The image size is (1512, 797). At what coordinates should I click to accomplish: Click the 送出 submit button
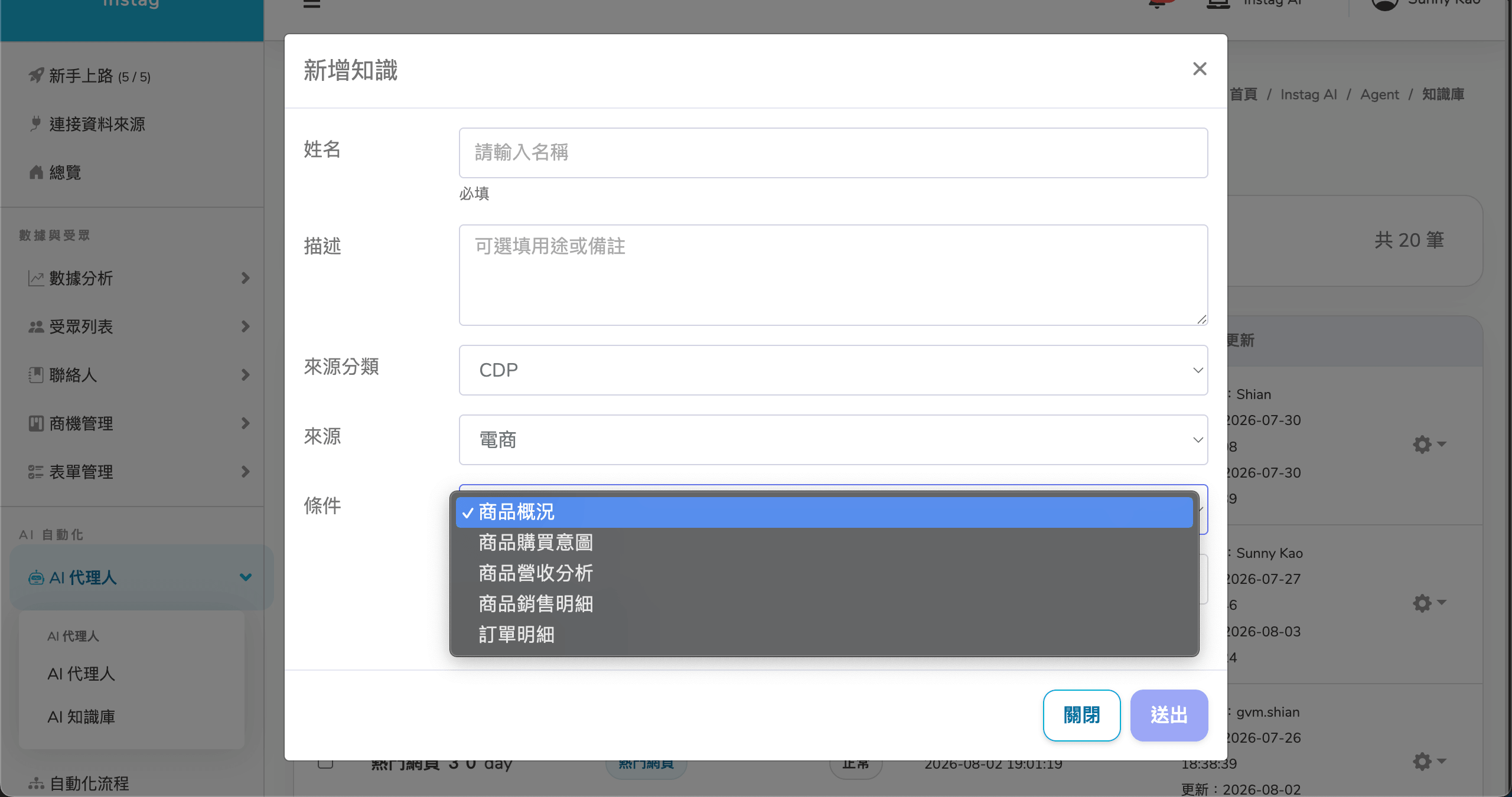(1169, 715)
